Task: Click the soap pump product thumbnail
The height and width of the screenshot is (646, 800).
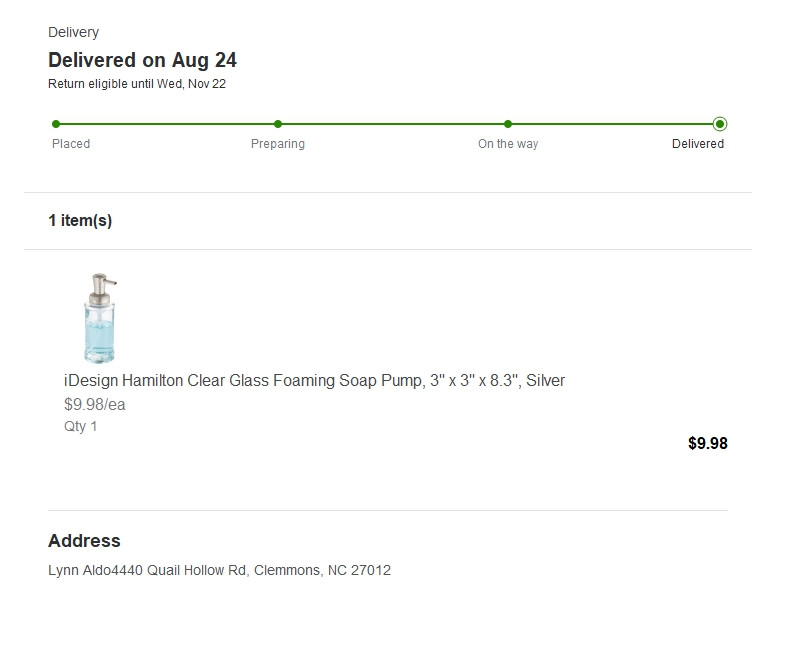Action: pos(101,317)
